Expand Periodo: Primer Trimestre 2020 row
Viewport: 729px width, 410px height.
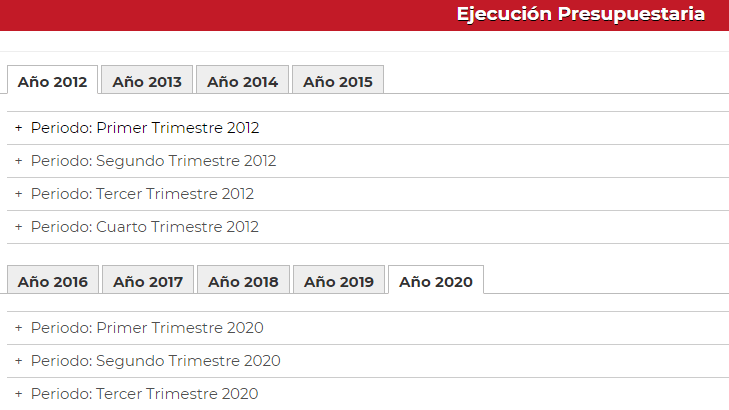(x=368, y=328)
